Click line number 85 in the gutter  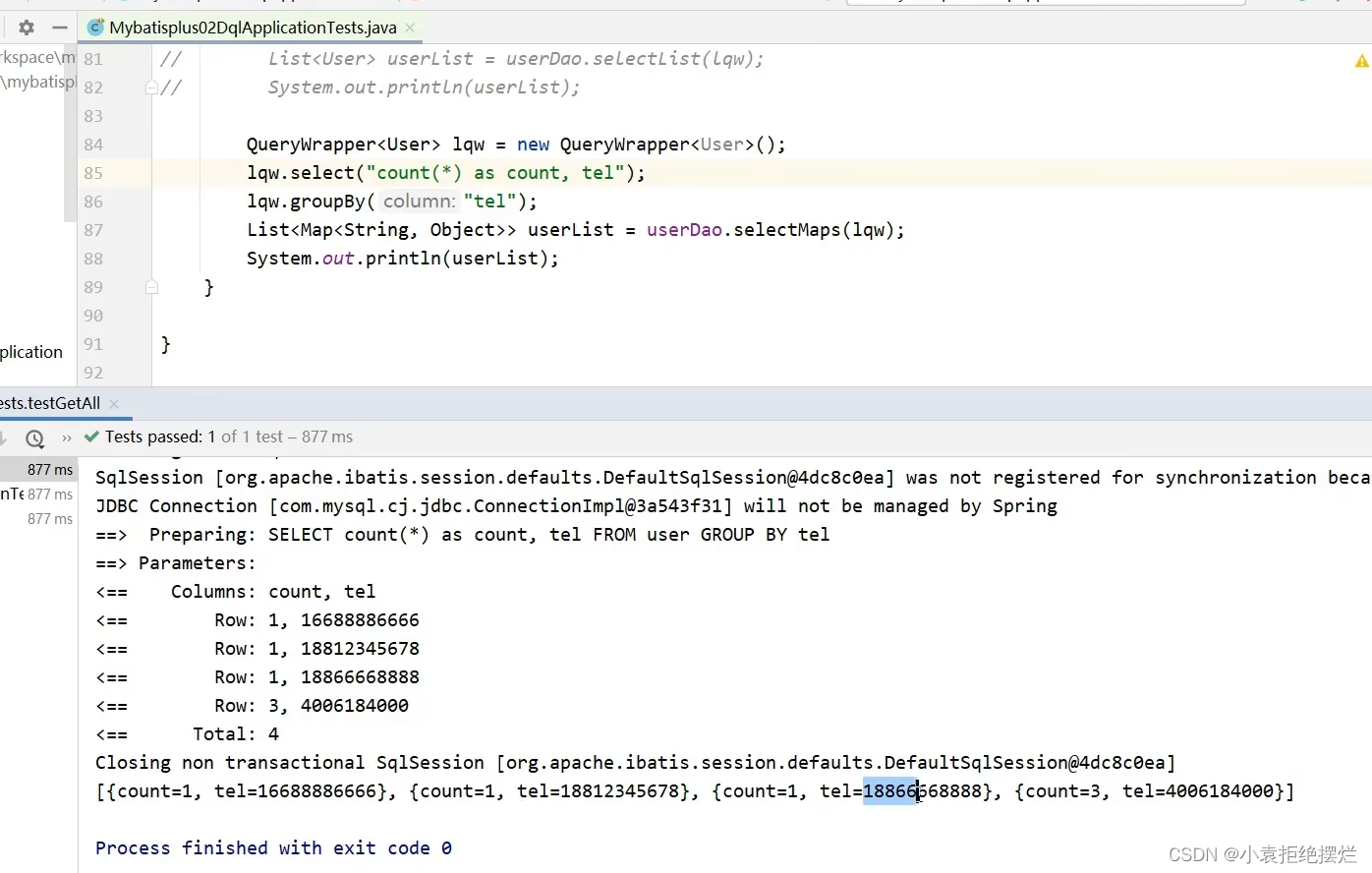point(93,173)
